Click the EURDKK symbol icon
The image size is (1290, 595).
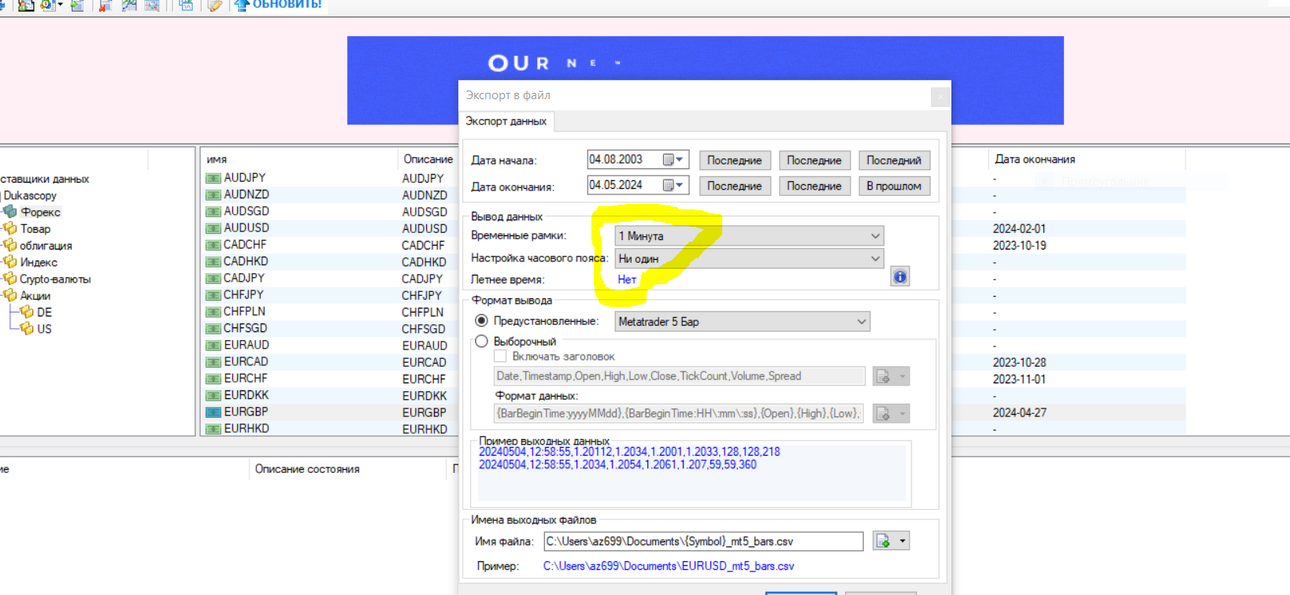213,395
